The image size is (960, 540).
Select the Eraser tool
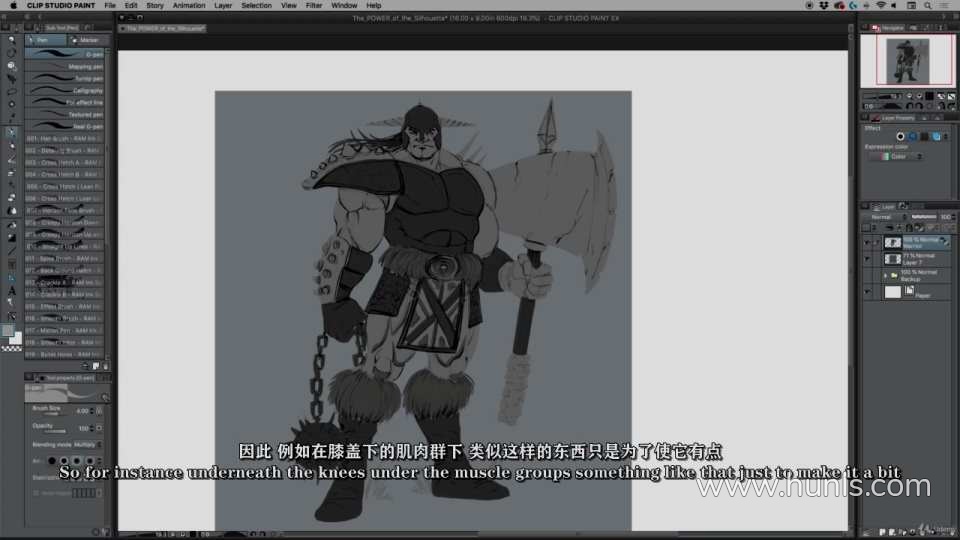11,197
